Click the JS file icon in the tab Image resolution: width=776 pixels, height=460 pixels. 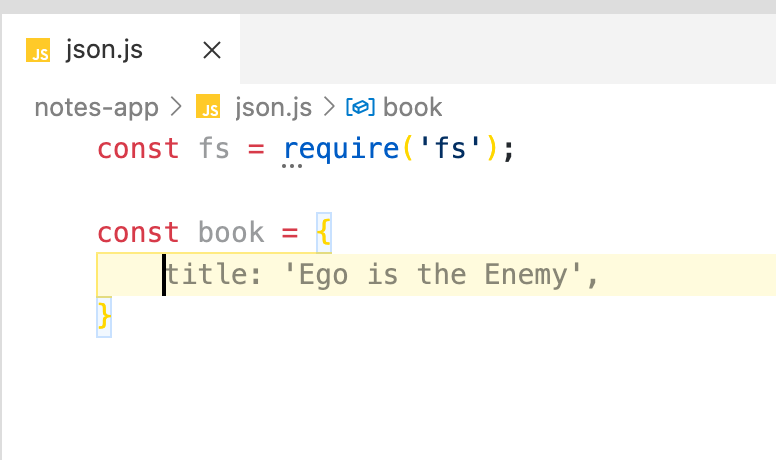(38, 50)
